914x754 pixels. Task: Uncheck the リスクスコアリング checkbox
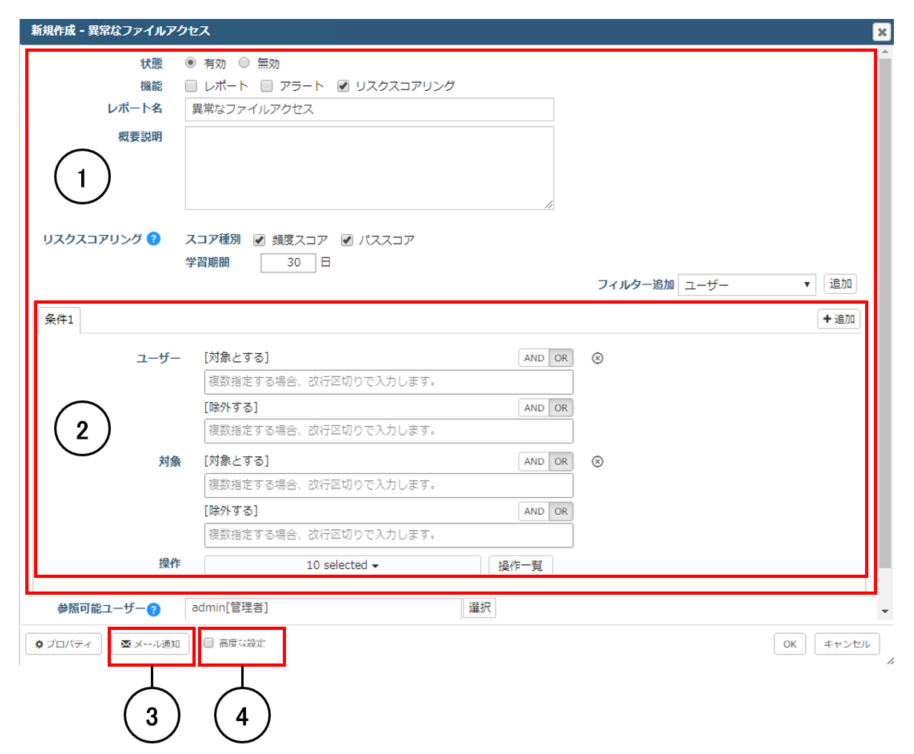[343, 86]
